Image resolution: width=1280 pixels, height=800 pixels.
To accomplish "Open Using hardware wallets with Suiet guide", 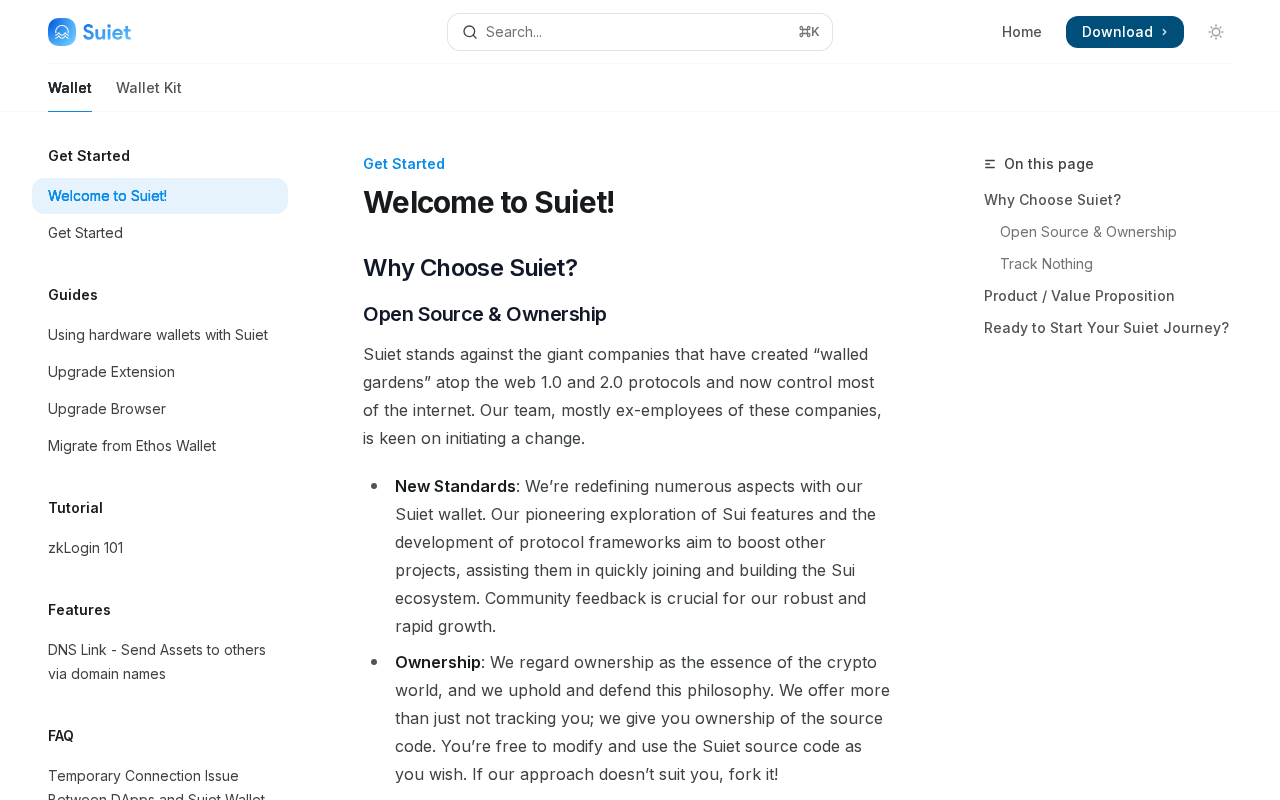I will point(160,335).
